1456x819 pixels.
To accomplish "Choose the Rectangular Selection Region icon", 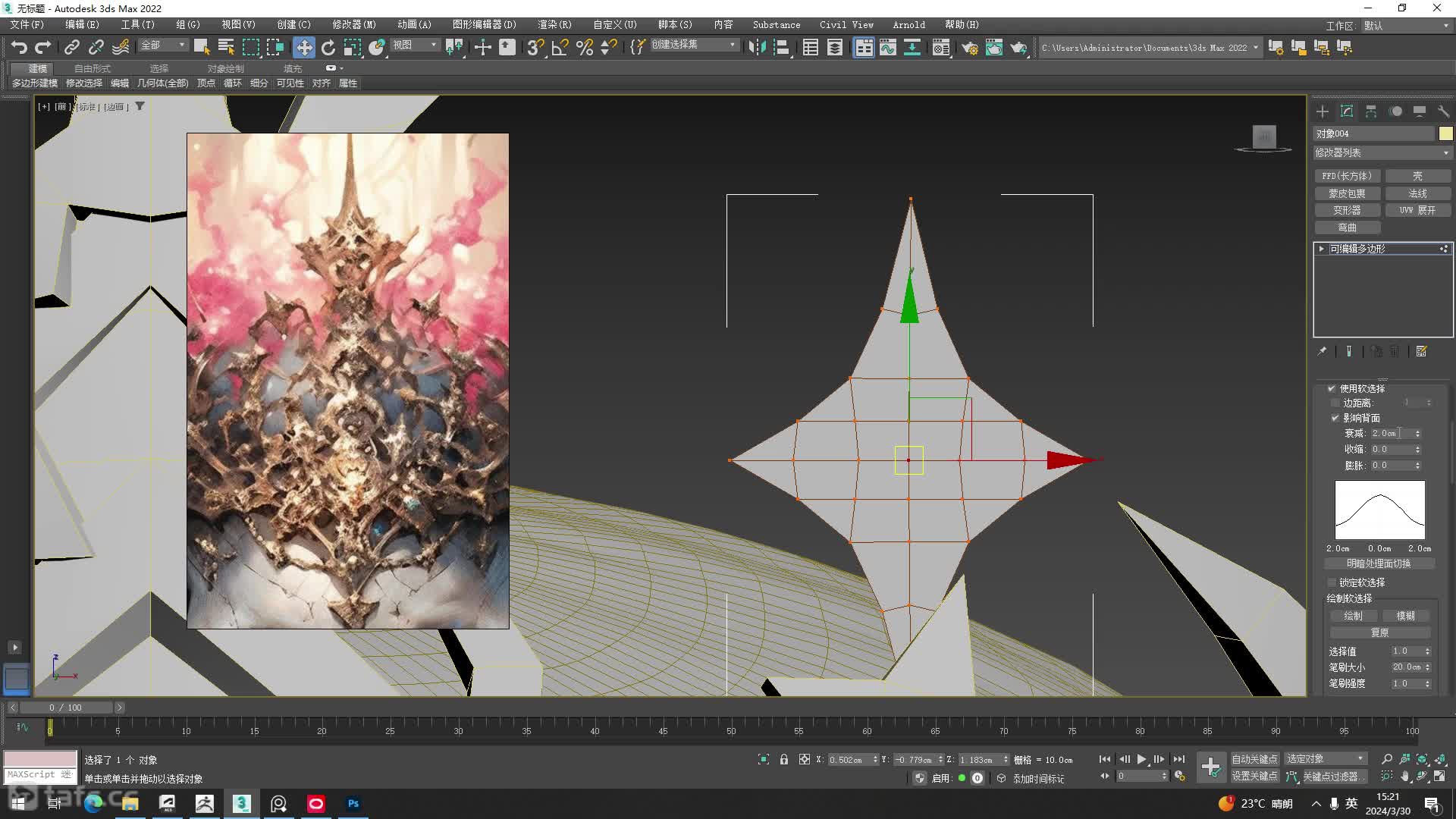I will click(x=250, y=47).
